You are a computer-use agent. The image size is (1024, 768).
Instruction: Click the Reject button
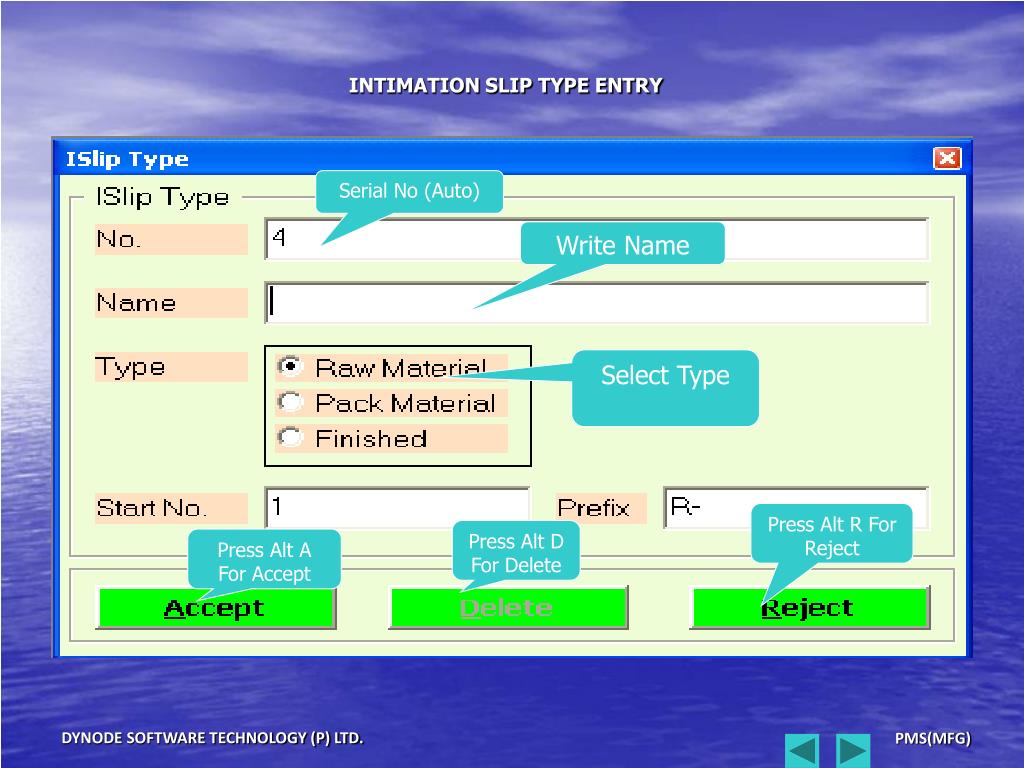(810, 608)
